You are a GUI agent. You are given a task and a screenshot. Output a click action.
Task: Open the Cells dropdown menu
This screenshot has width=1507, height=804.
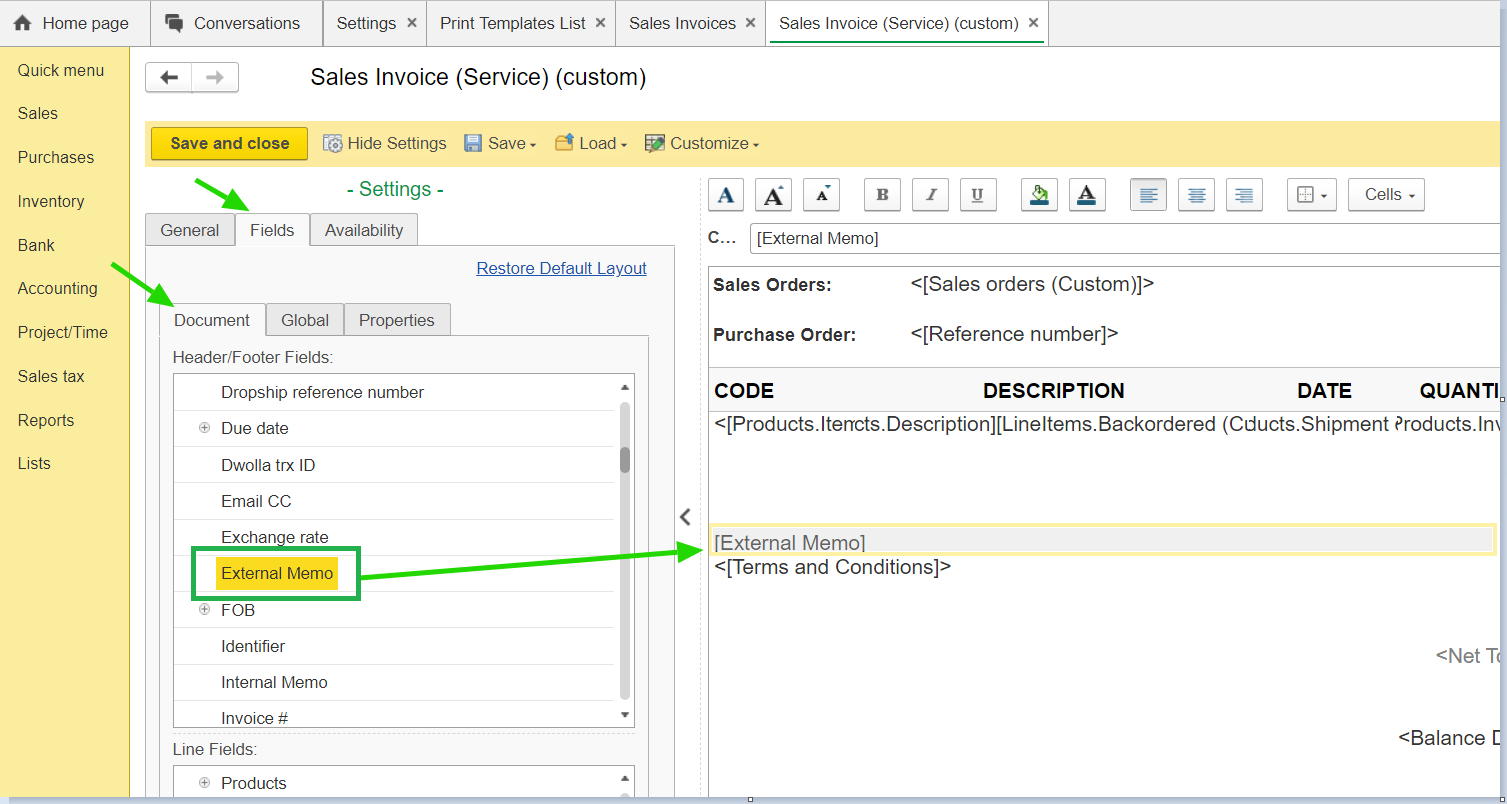[1386, 195]
